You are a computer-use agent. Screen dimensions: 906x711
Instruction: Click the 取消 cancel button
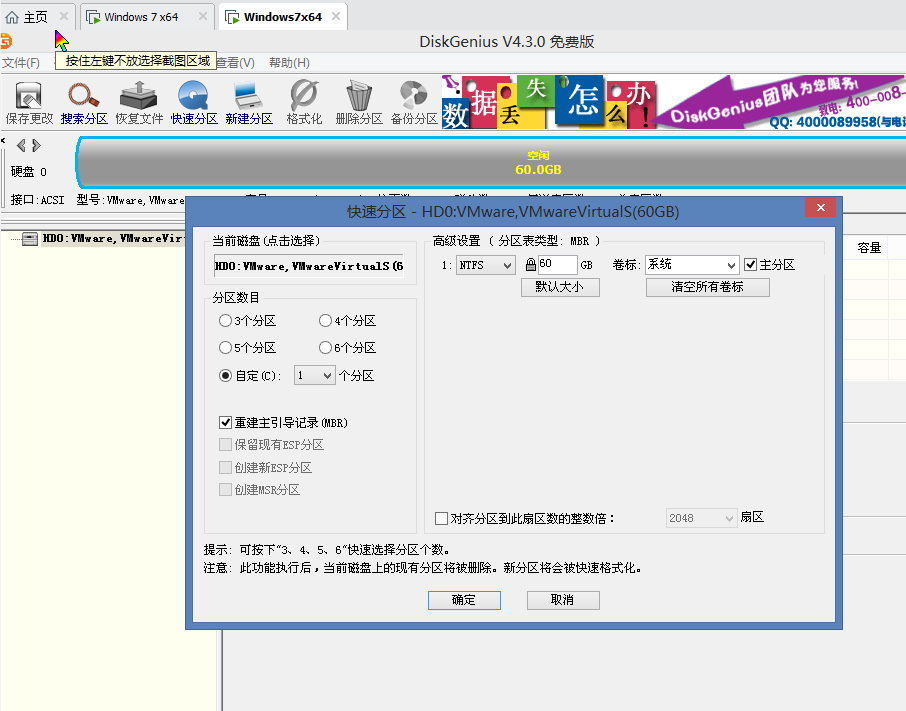(x=563, y=600)
